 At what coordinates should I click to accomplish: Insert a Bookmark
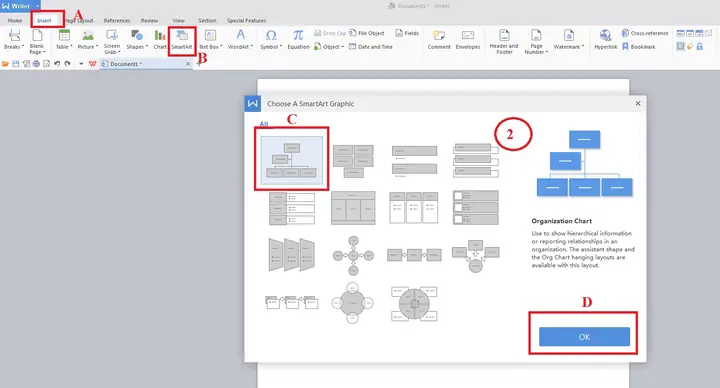pyautogui.click(x=638, y=47)
